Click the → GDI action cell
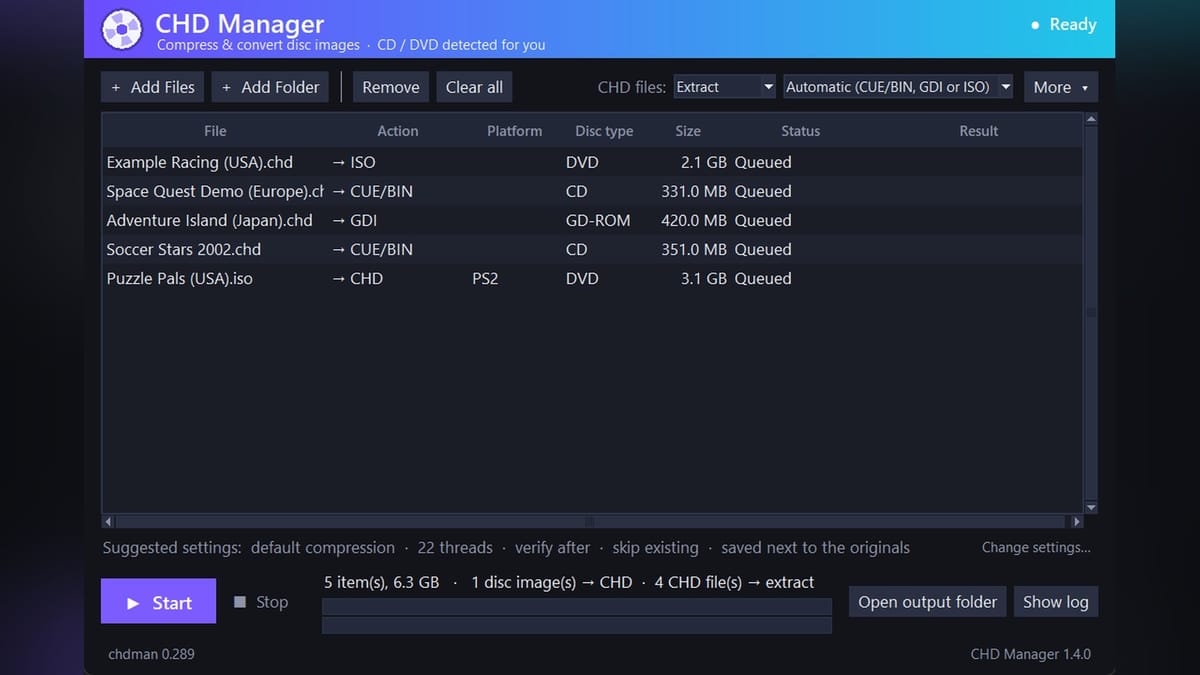The width and height of the screenshot is (1200, 675). tap(355, 220)
